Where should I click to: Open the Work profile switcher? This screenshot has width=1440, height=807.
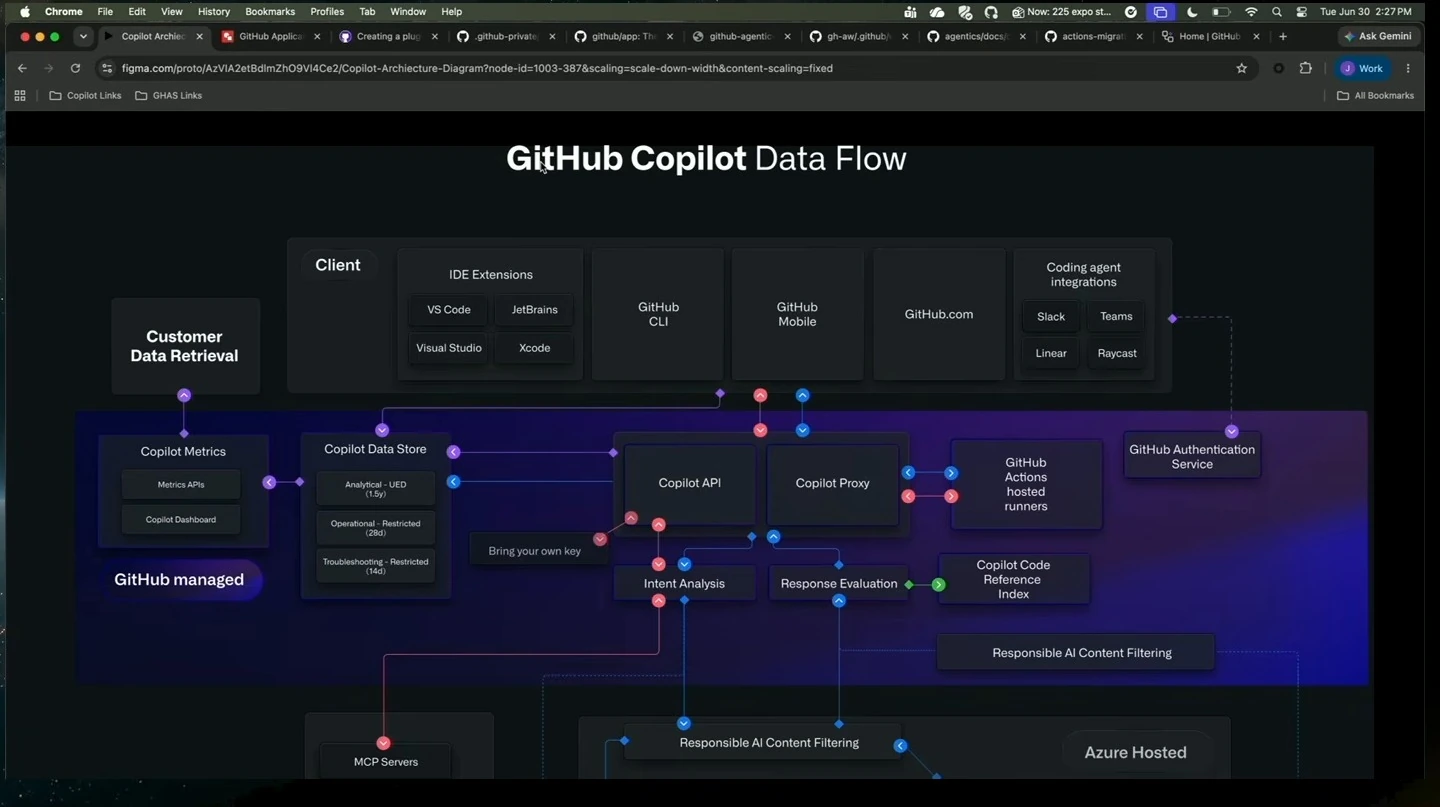pyautogui.click(x=1363, y=68)
